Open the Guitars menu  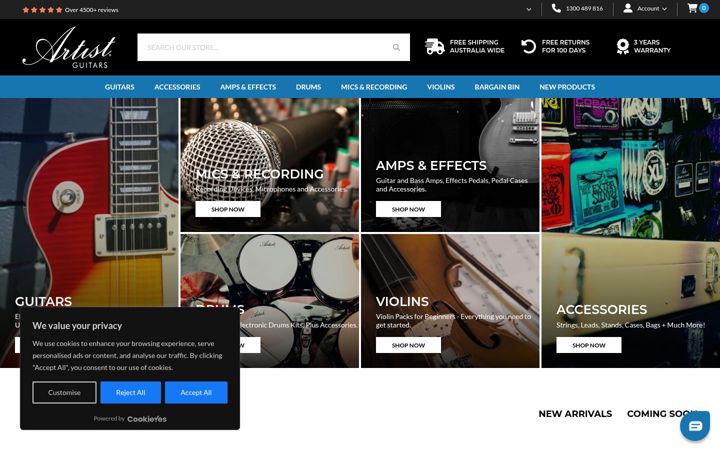pyautogui.click(x=119, y=87)
